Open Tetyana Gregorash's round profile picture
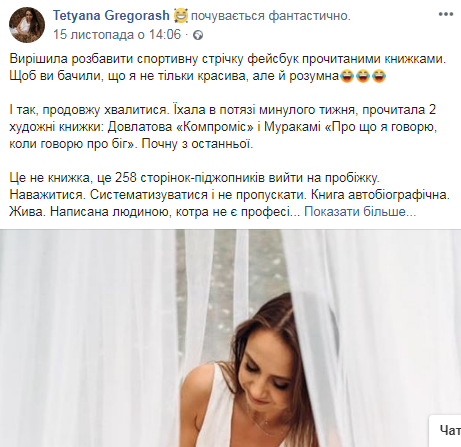The width and height of the screenshot is (461, 447). (x=27, y=25)
